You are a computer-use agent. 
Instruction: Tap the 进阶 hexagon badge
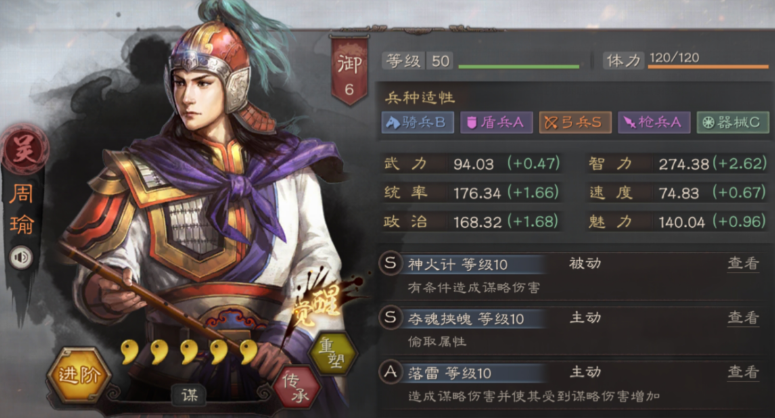click(79, 375)
